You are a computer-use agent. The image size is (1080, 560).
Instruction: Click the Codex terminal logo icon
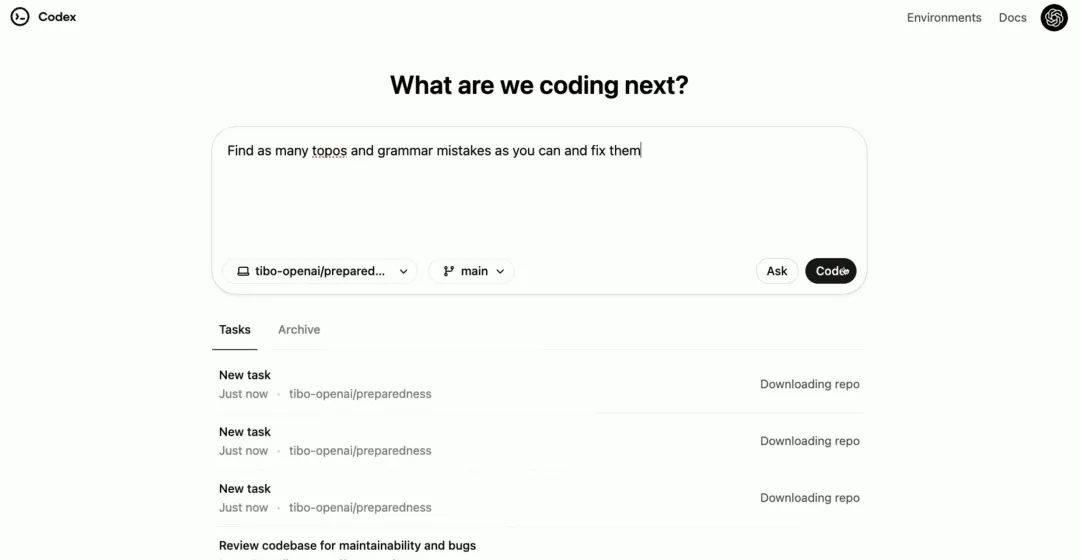(x=20, y=17)
